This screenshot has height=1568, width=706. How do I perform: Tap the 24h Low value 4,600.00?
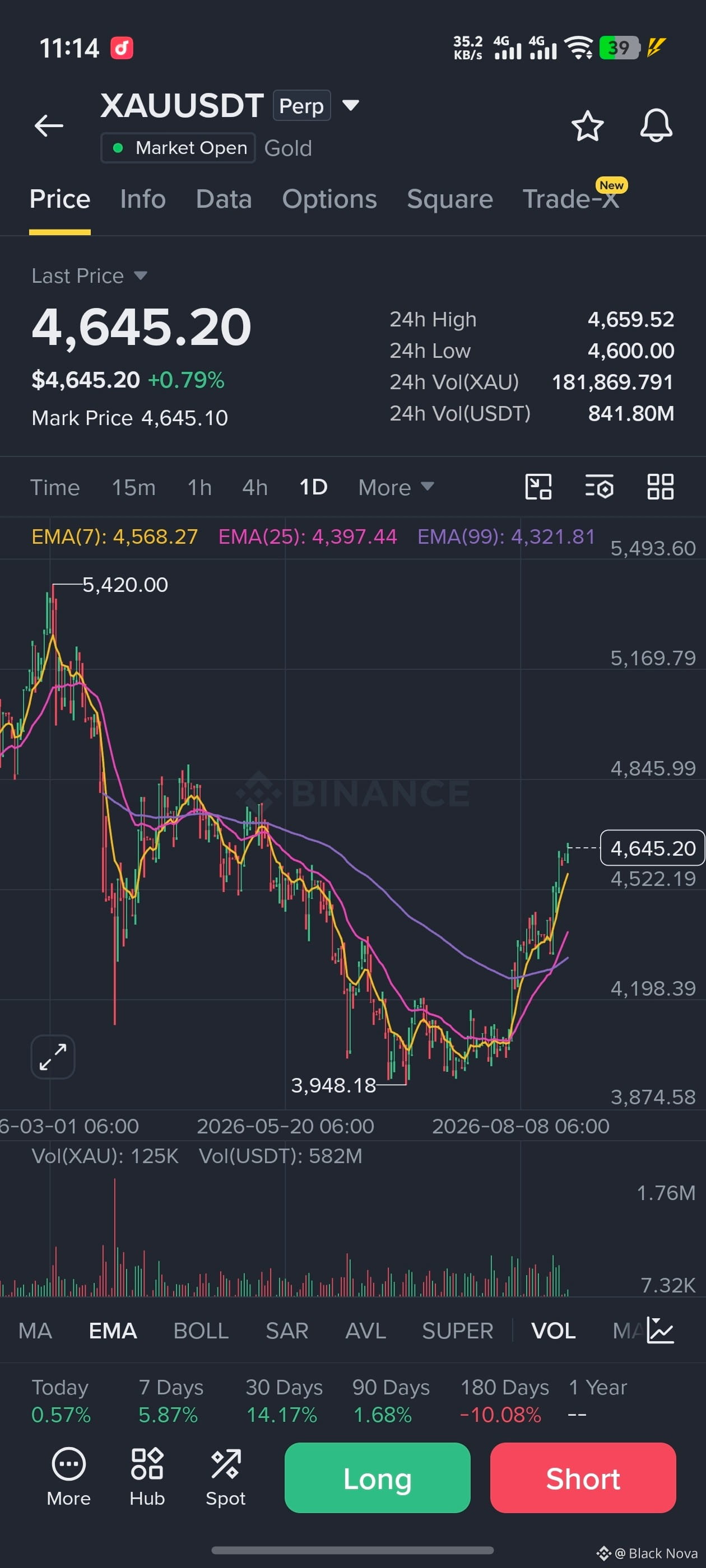tap(631, 351)
